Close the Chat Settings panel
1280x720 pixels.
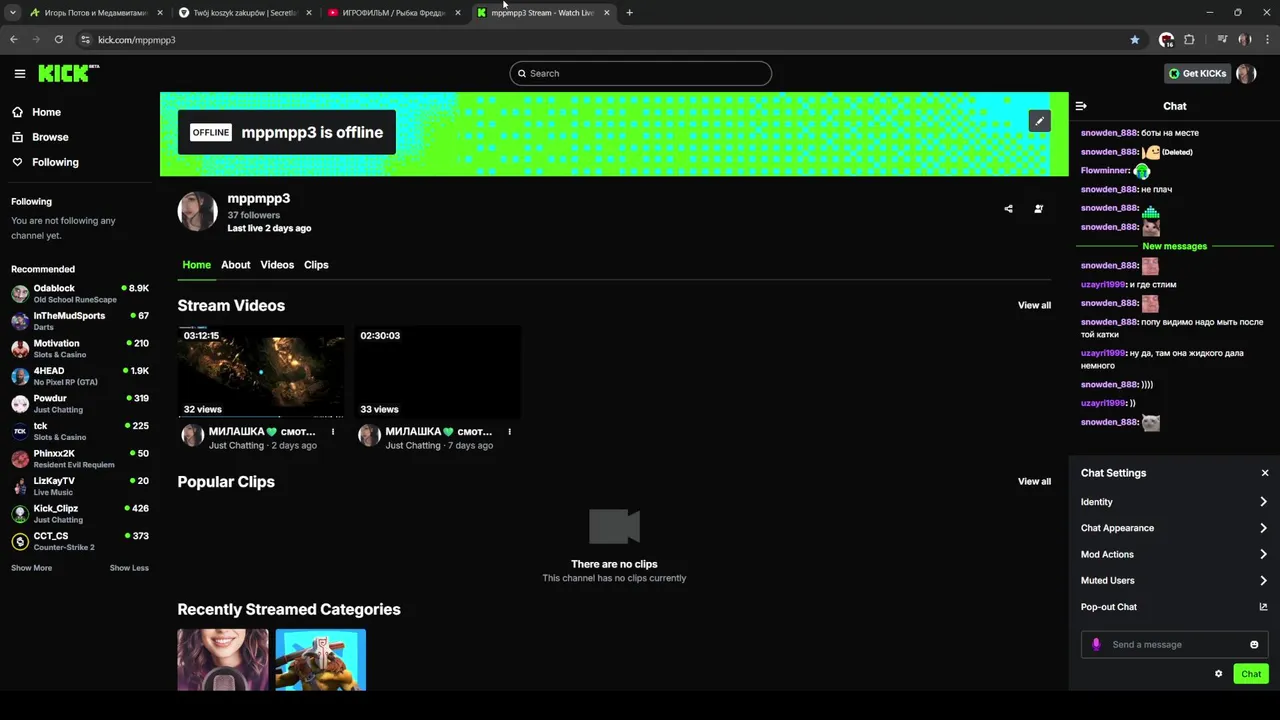tap(1264, 473)
